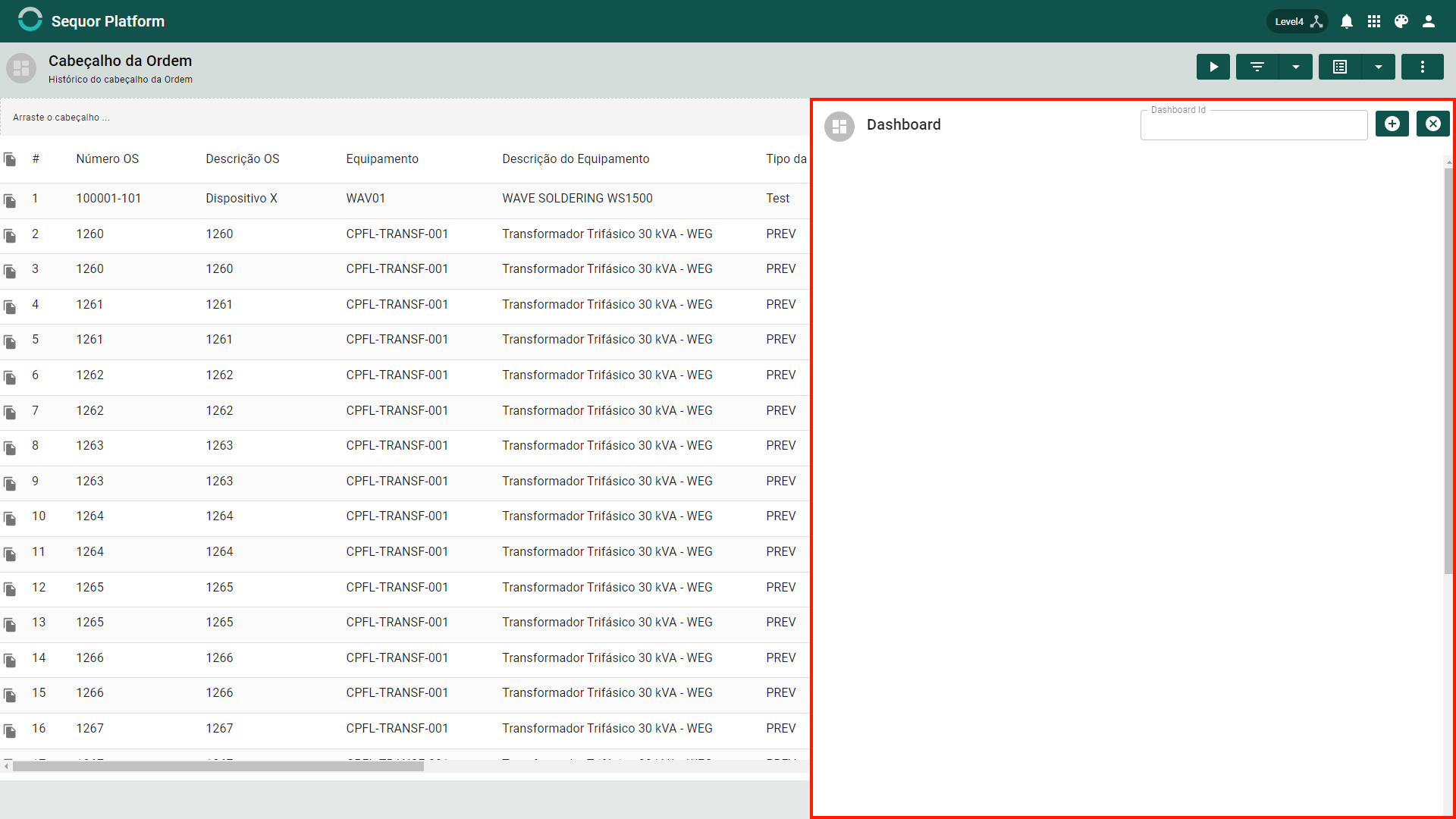Open the theme palette icon
This screenshot has height=819, width=1456.
(1401, 21)
